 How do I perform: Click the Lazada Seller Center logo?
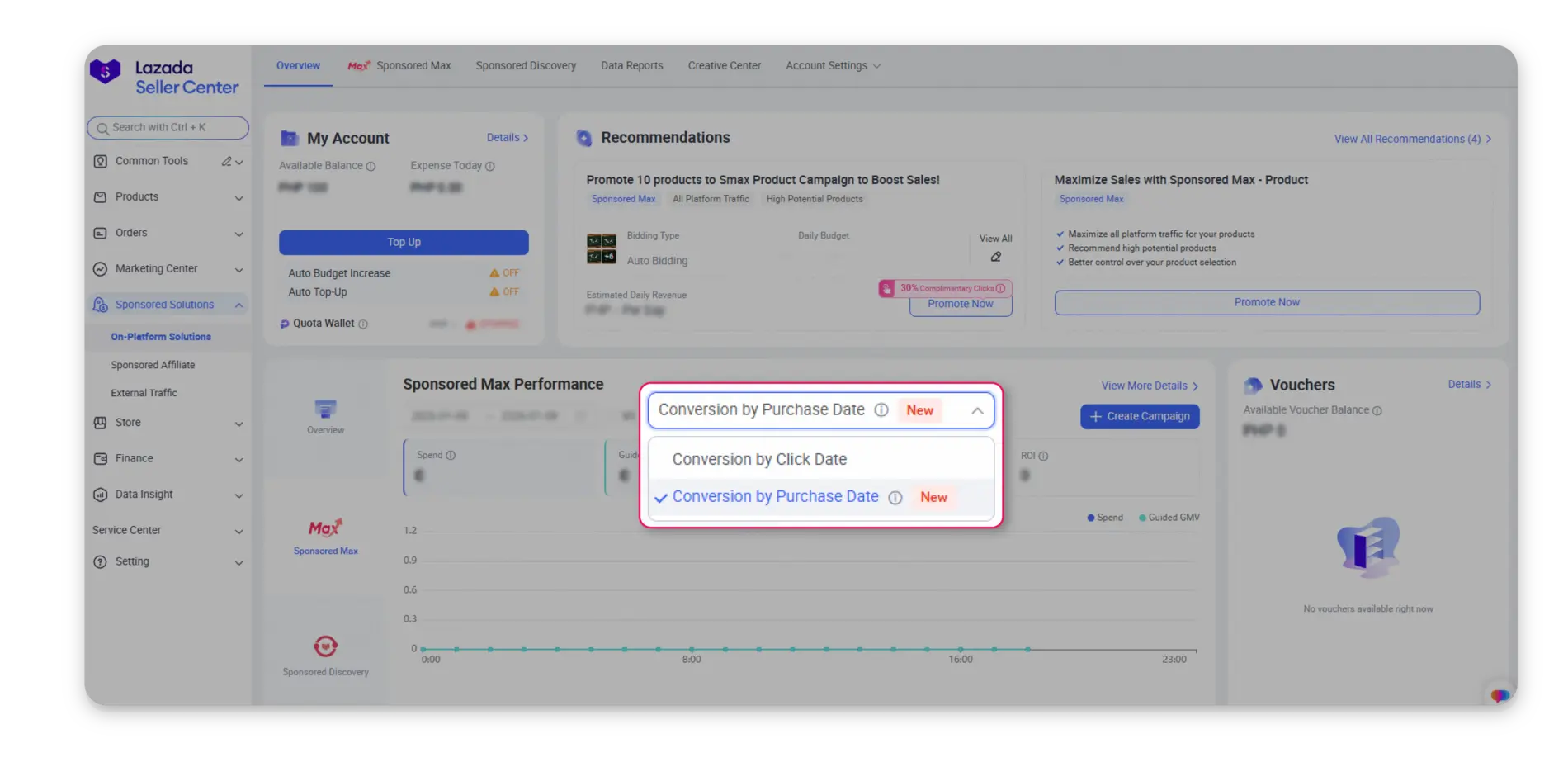tap(163, 77)
